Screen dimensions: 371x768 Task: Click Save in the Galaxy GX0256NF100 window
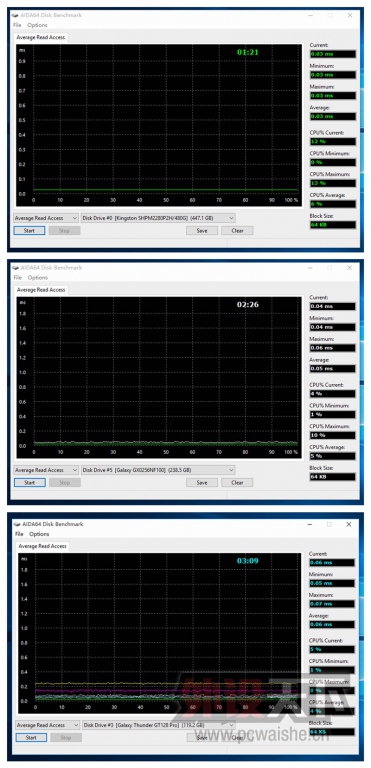202,483
